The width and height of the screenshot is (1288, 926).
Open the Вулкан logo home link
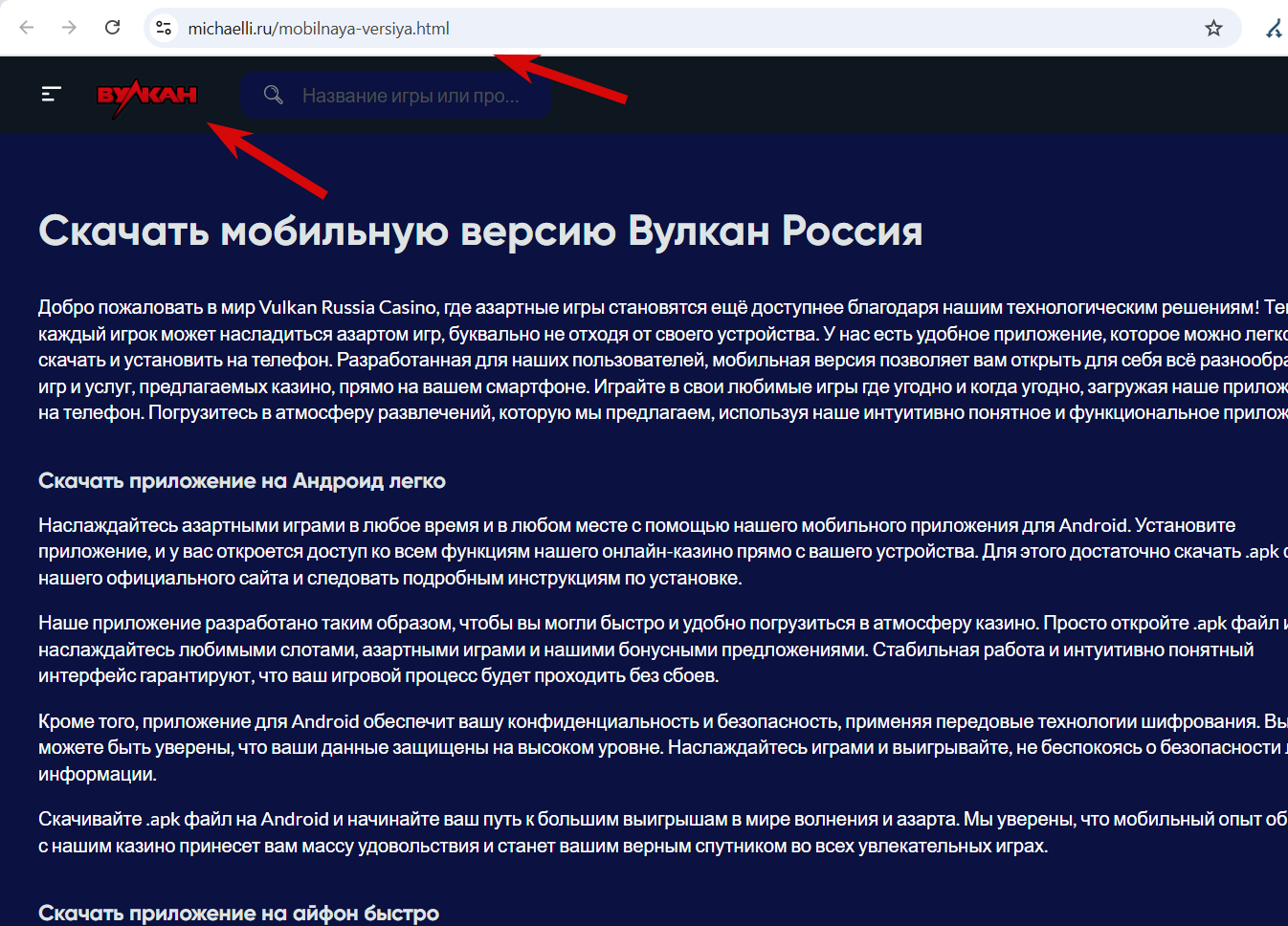click(x=147, y=97)
